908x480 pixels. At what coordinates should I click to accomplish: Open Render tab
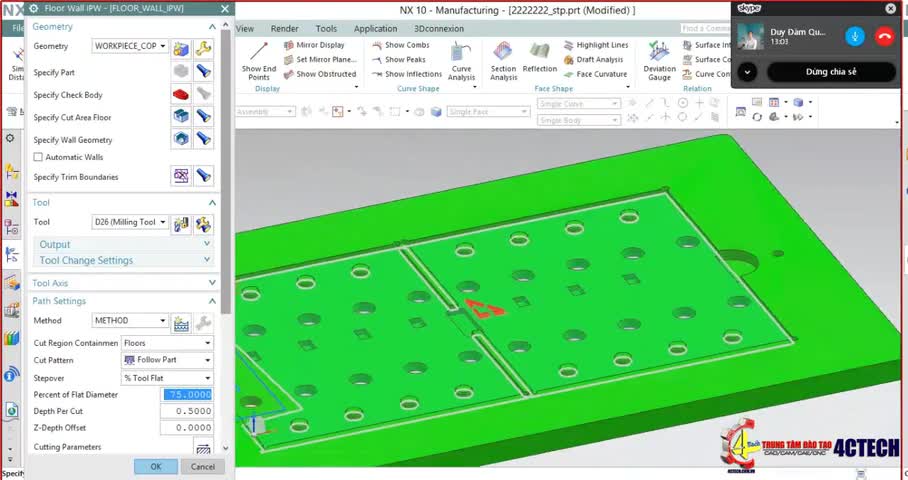pos(284,28)
